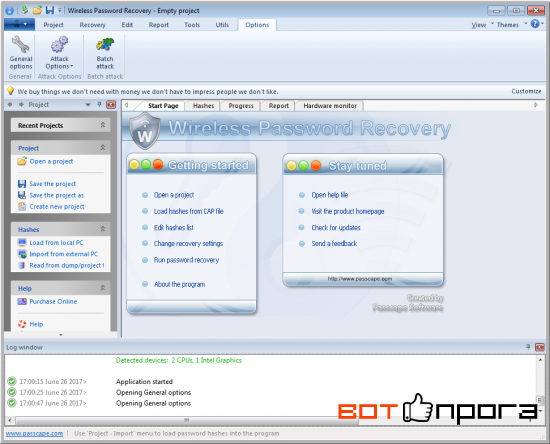Image resolution: width=550 pixels, height=444 pixels.
Task: Close the Project side panel
Action: point(111,105)
